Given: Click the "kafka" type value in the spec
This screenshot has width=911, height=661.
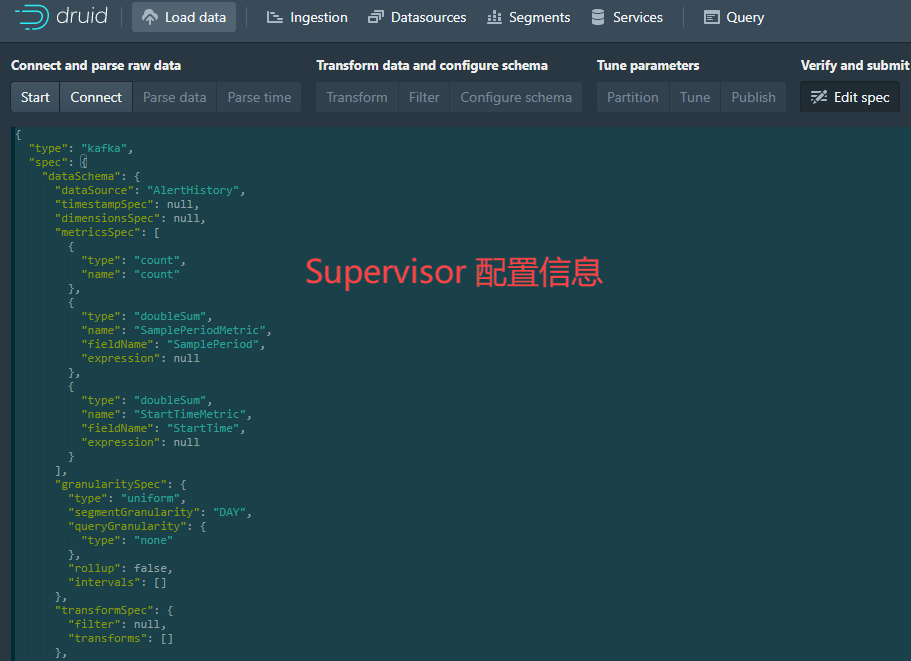Looking at the screenshot, I should tap(104, 148).
